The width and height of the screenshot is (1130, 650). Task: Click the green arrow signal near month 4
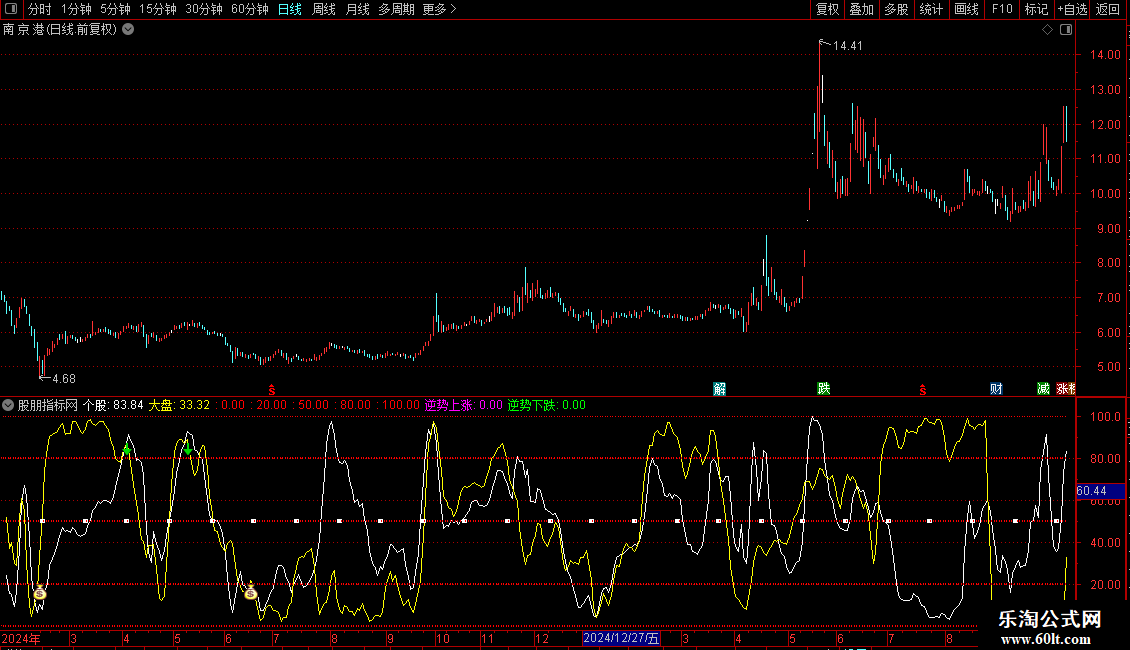coord(127,450)
